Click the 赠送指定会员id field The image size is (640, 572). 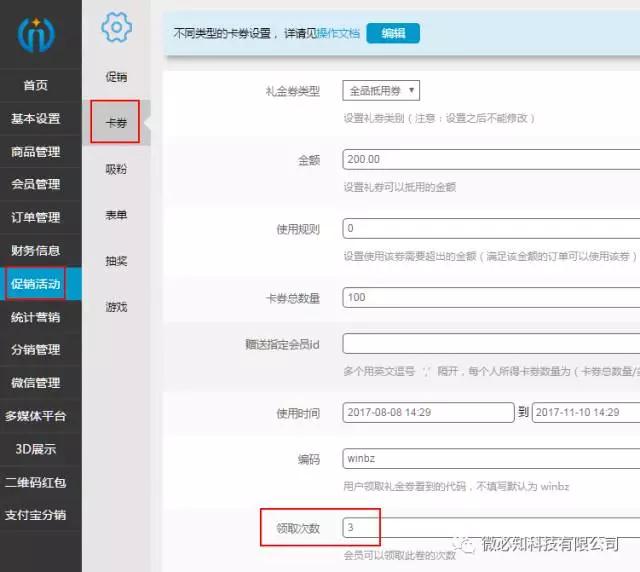click(x=490, y=344)
